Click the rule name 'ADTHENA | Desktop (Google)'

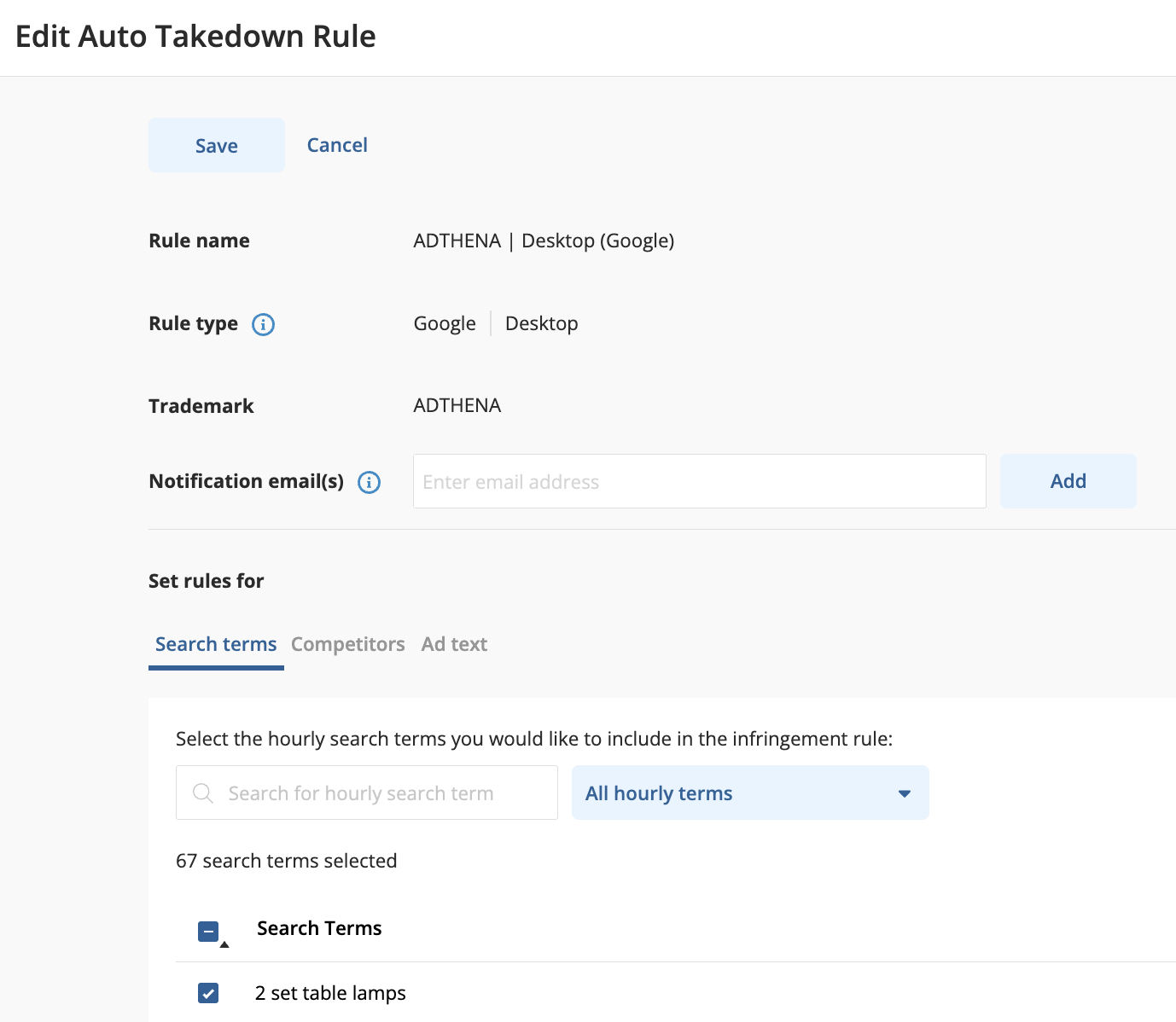coord(544,241)
